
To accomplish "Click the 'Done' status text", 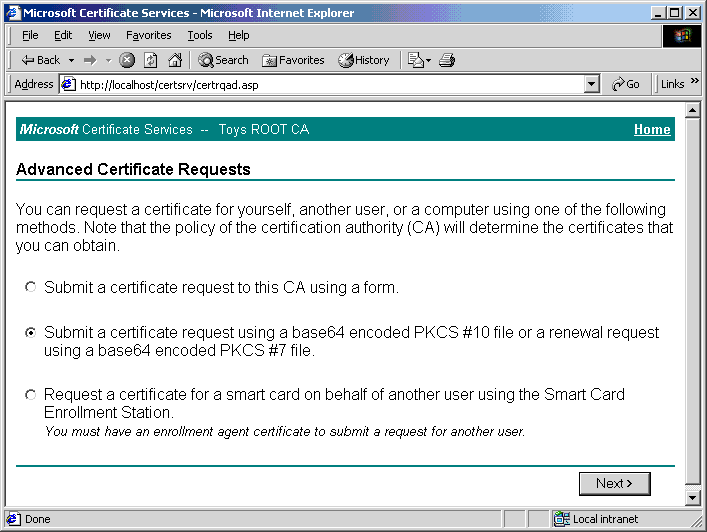I will point(37,519).
